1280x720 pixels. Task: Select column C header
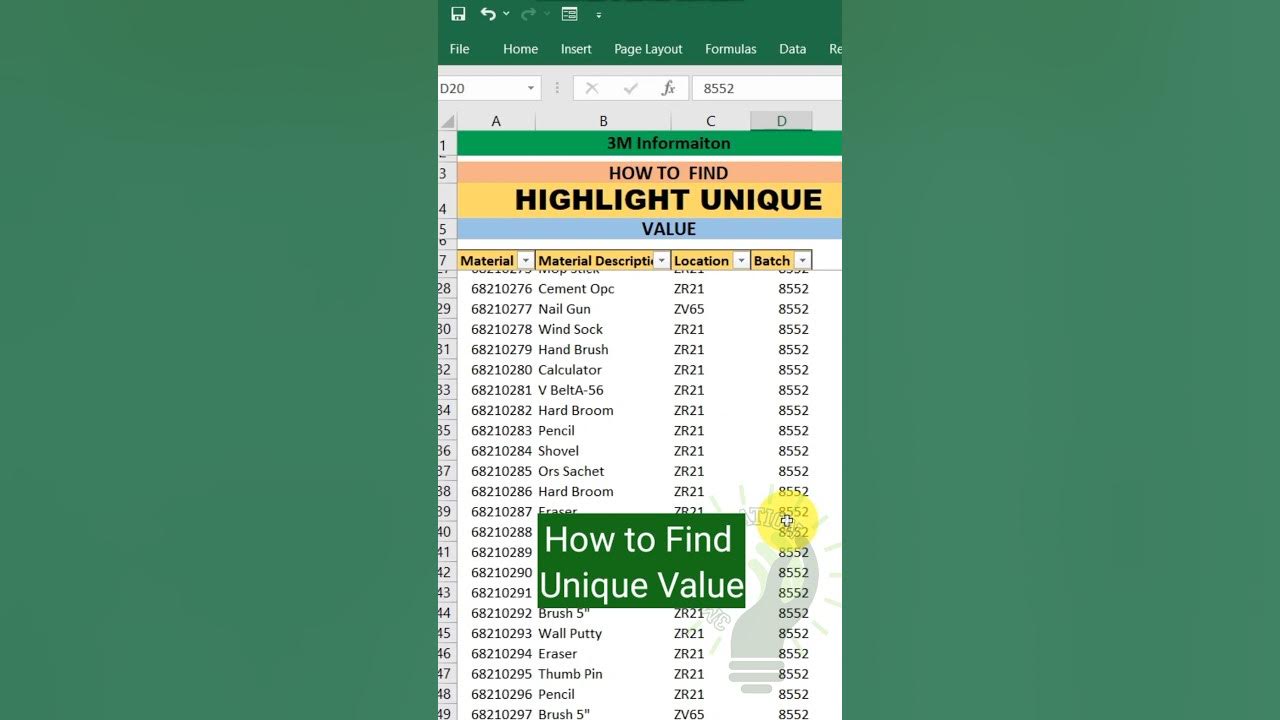(711, 121)
